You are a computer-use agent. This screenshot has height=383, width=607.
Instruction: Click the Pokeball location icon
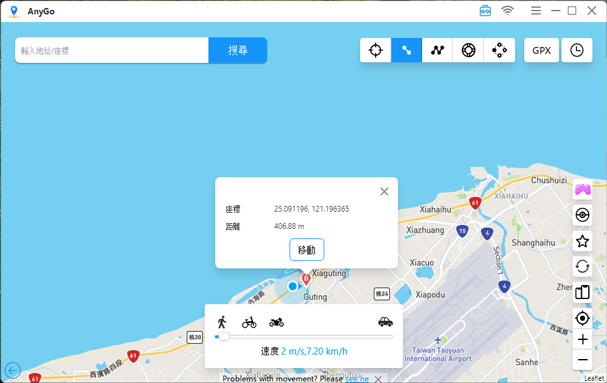tap(582, 215)
